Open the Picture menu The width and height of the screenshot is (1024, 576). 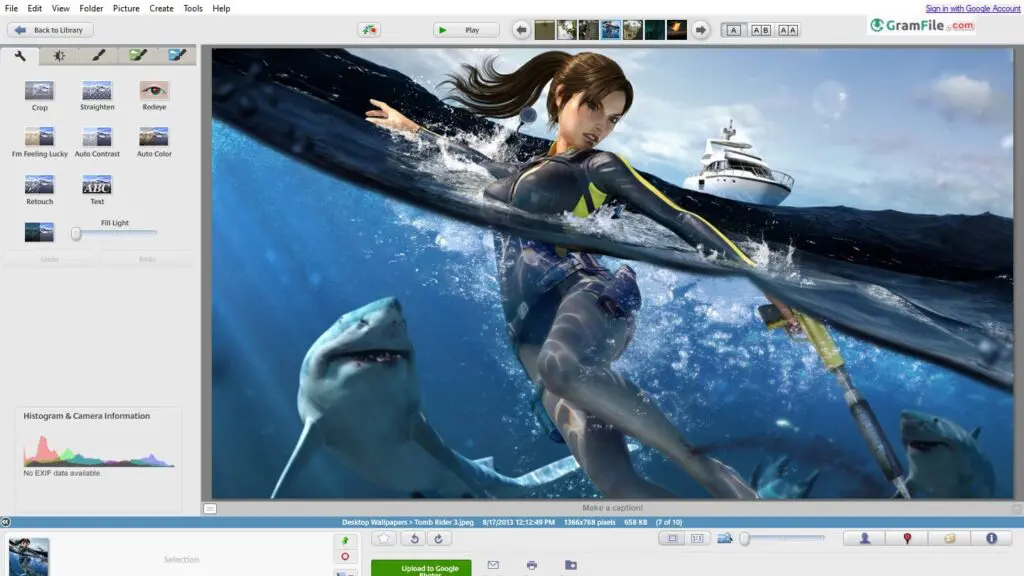click(x=126, y=8)
